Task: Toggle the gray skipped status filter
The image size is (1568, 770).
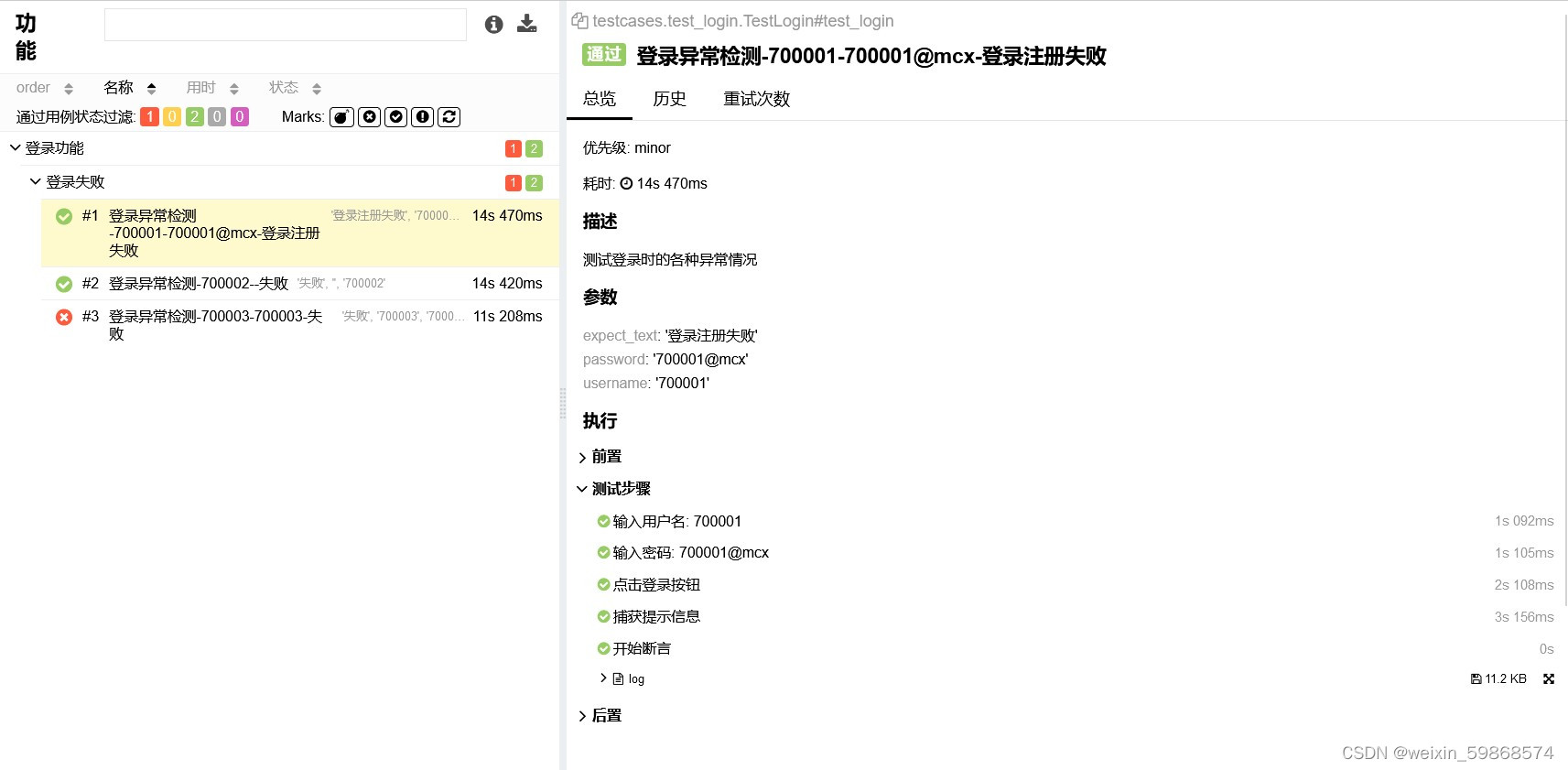Action: pos(217,117)
